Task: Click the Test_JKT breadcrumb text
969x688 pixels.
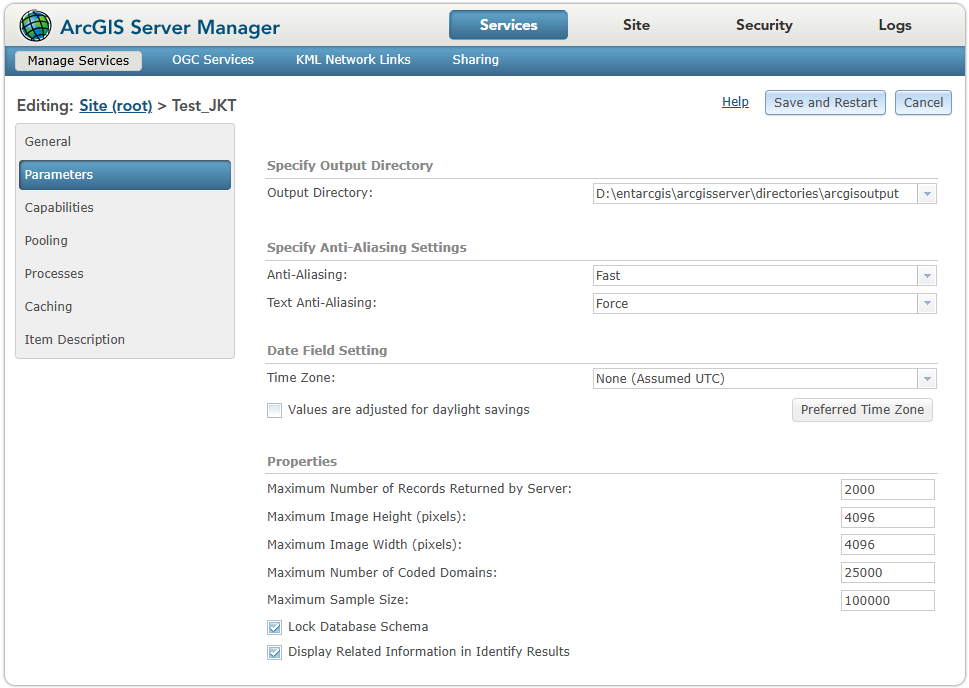Action: (204, 106)
